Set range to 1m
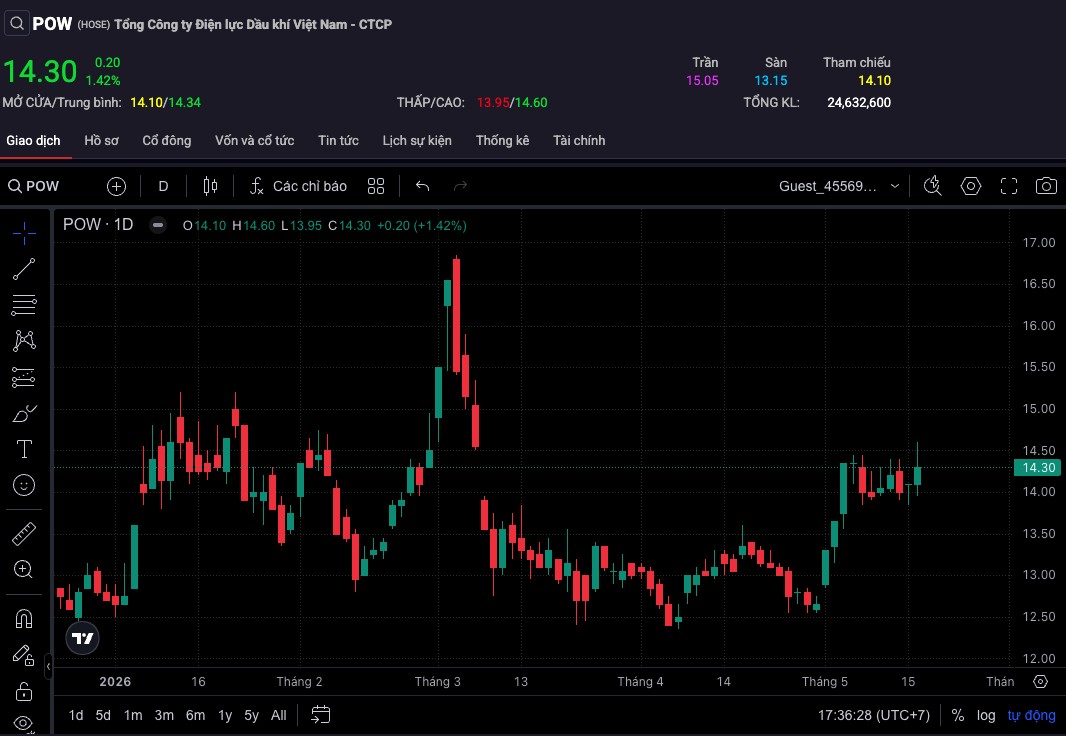1066x736 pixels. point(133,716)
